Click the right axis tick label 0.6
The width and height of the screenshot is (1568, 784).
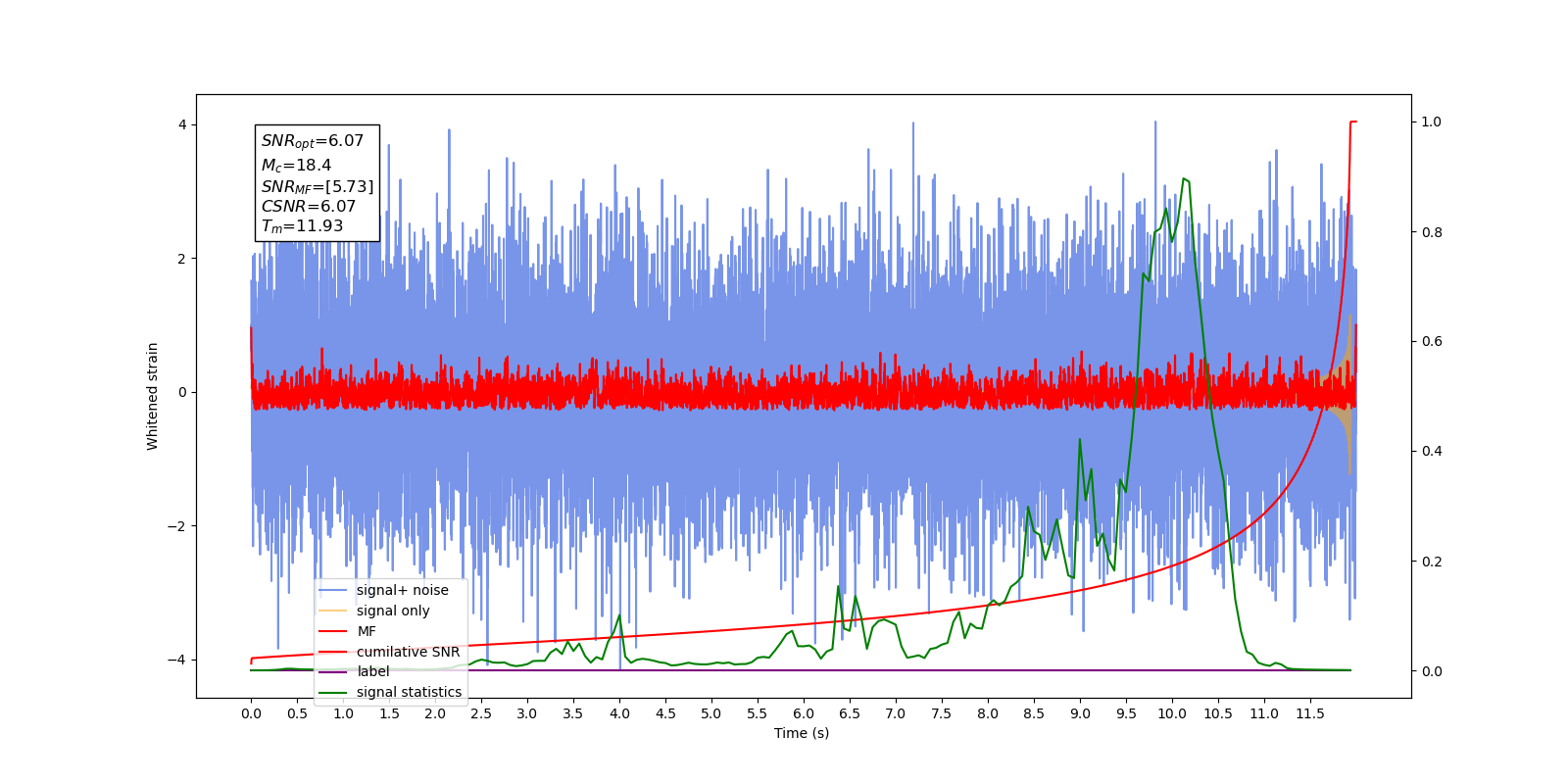pos(1432,341)
